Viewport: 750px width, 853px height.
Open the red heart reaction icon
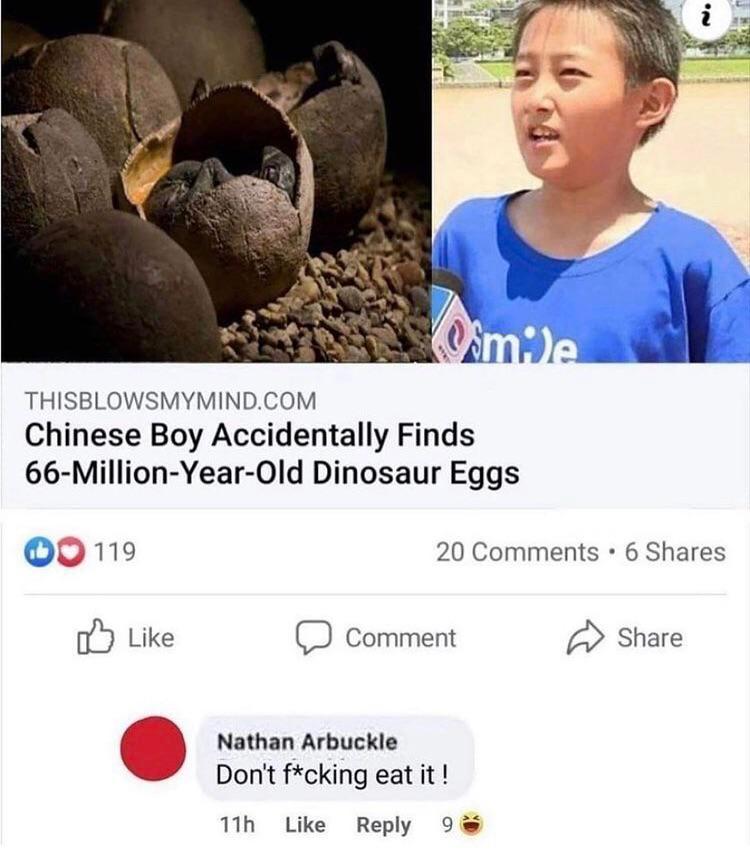tap(70, 552)
